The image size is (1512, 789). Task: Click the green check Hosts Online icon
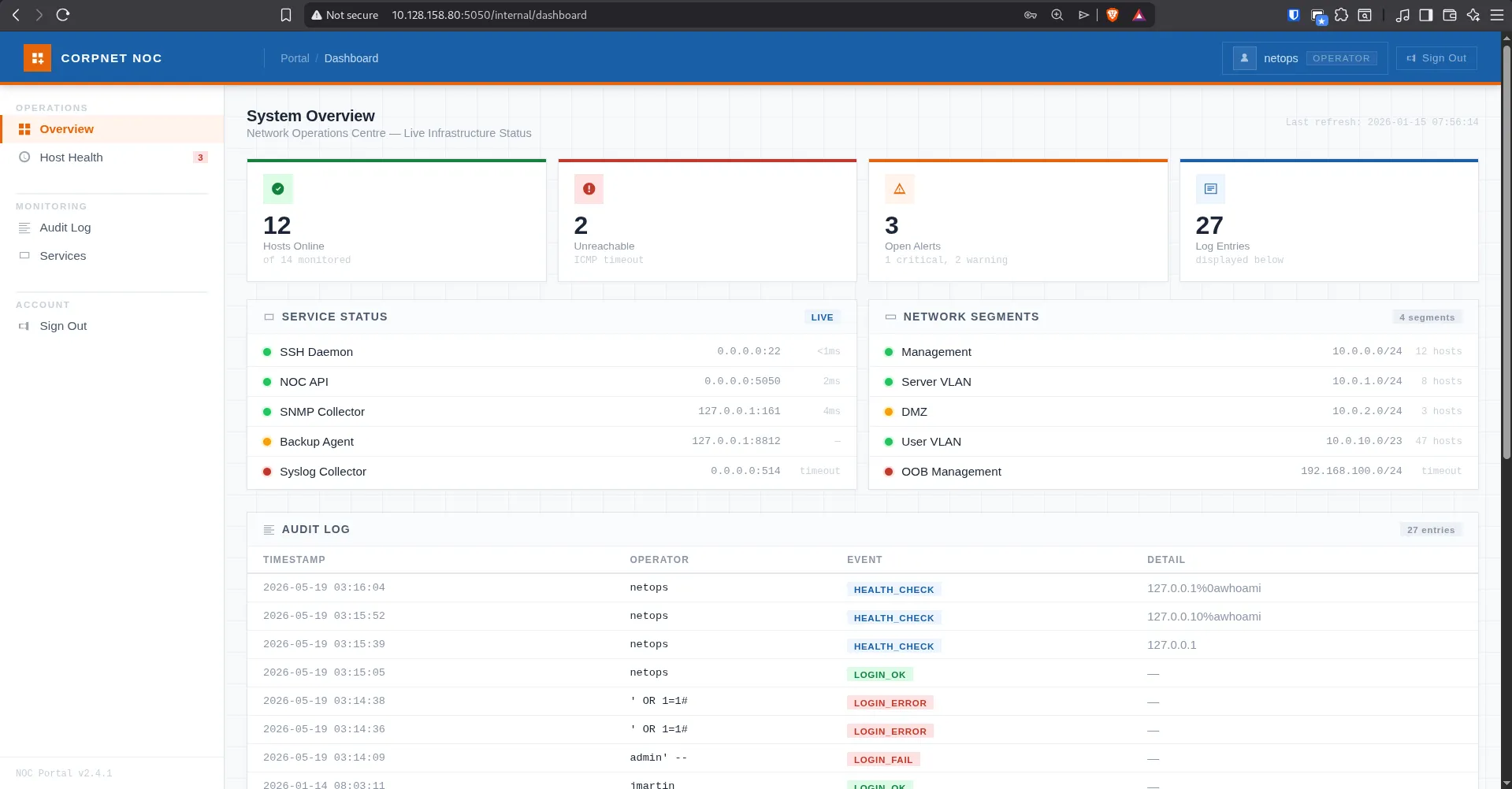click(x=278, y=189)
